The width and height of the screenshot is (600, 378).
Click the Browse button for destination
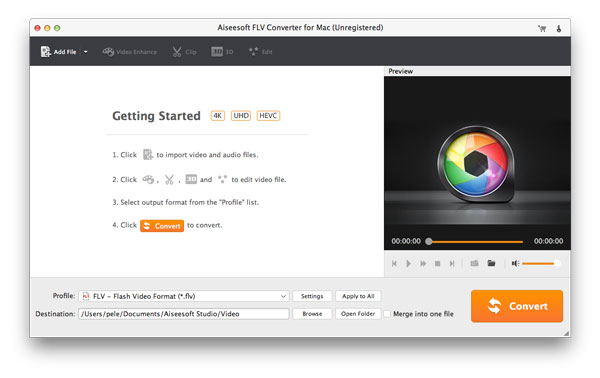312,314
